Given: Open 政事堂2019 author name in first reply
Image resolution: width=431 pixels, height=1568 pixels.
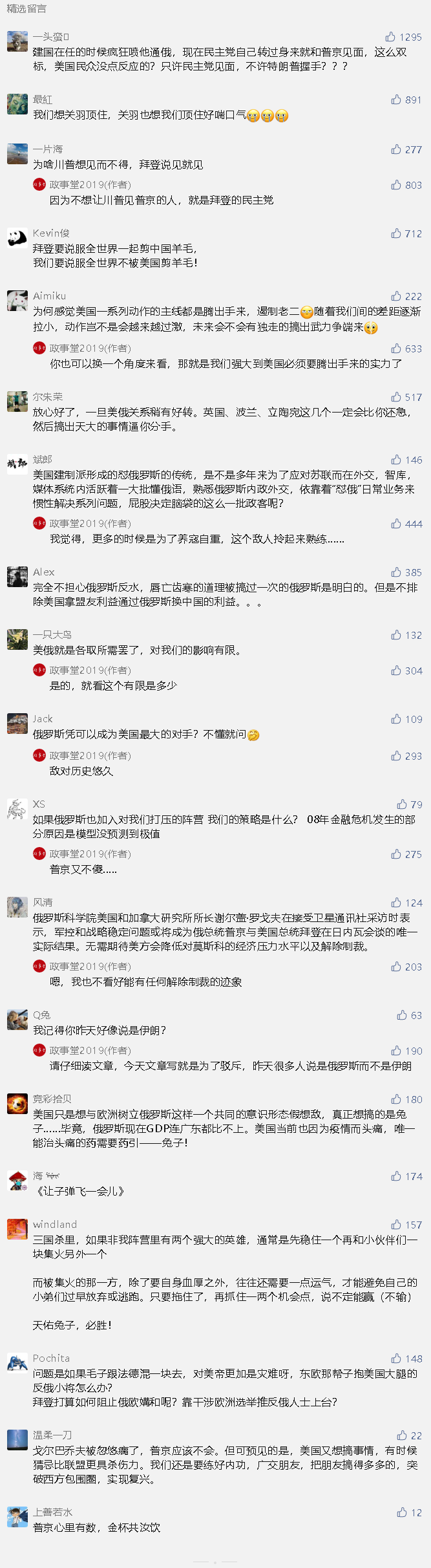Looking at the screenshot, I should (x=90, y=185).
